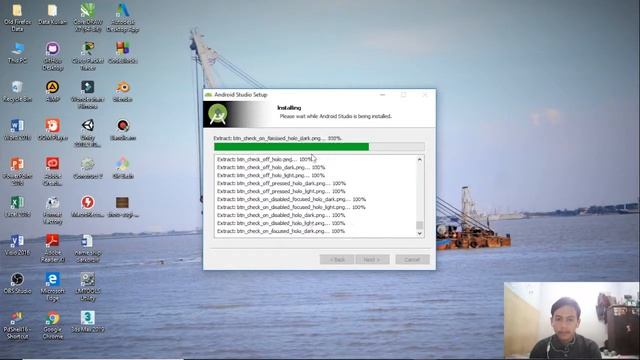Open the Unity desktop shortcut
This screenshot has width=640, height=360.
(88, 133)
